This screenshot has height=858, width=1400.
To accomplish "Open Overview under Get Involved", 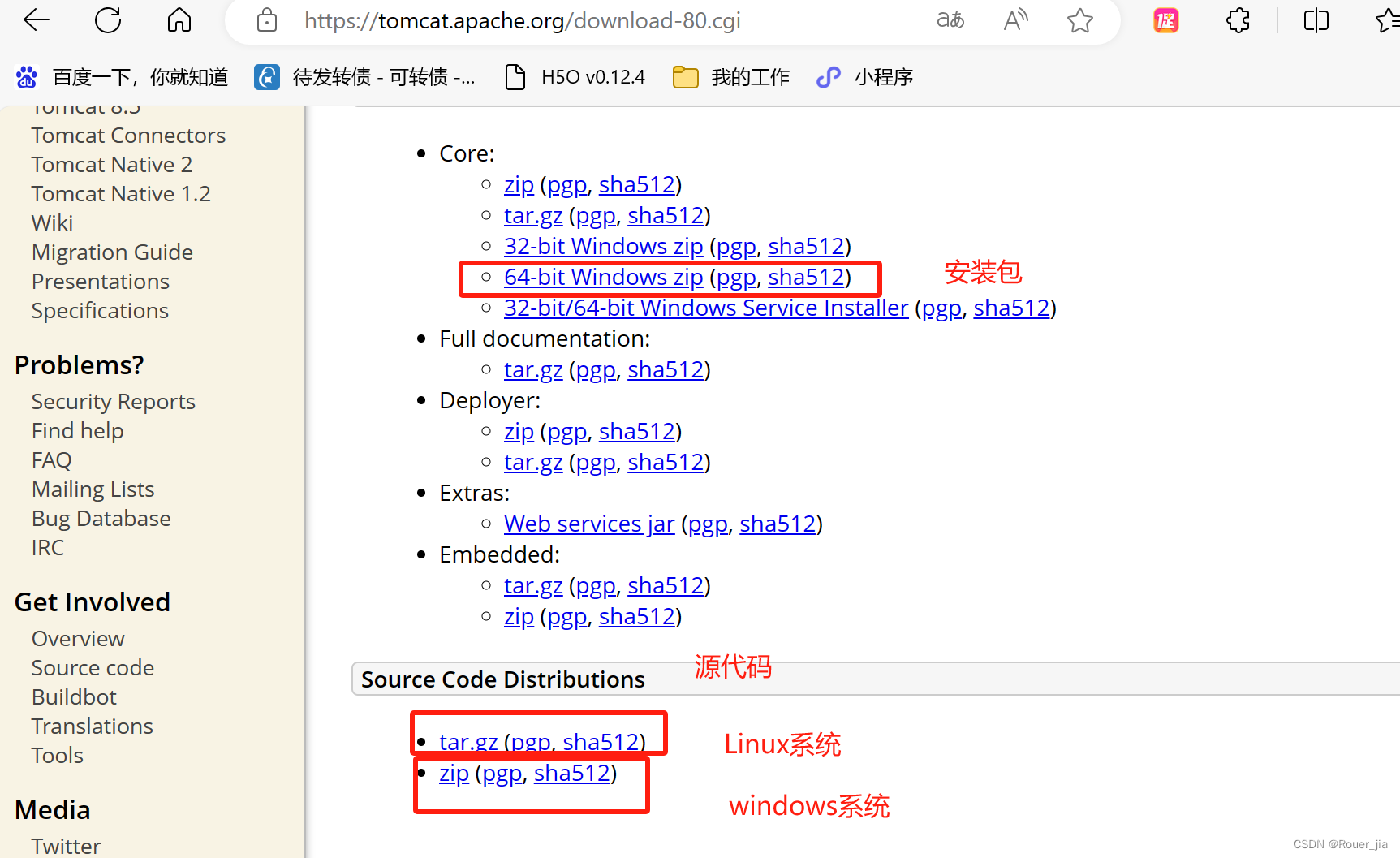I will point(78,639).
